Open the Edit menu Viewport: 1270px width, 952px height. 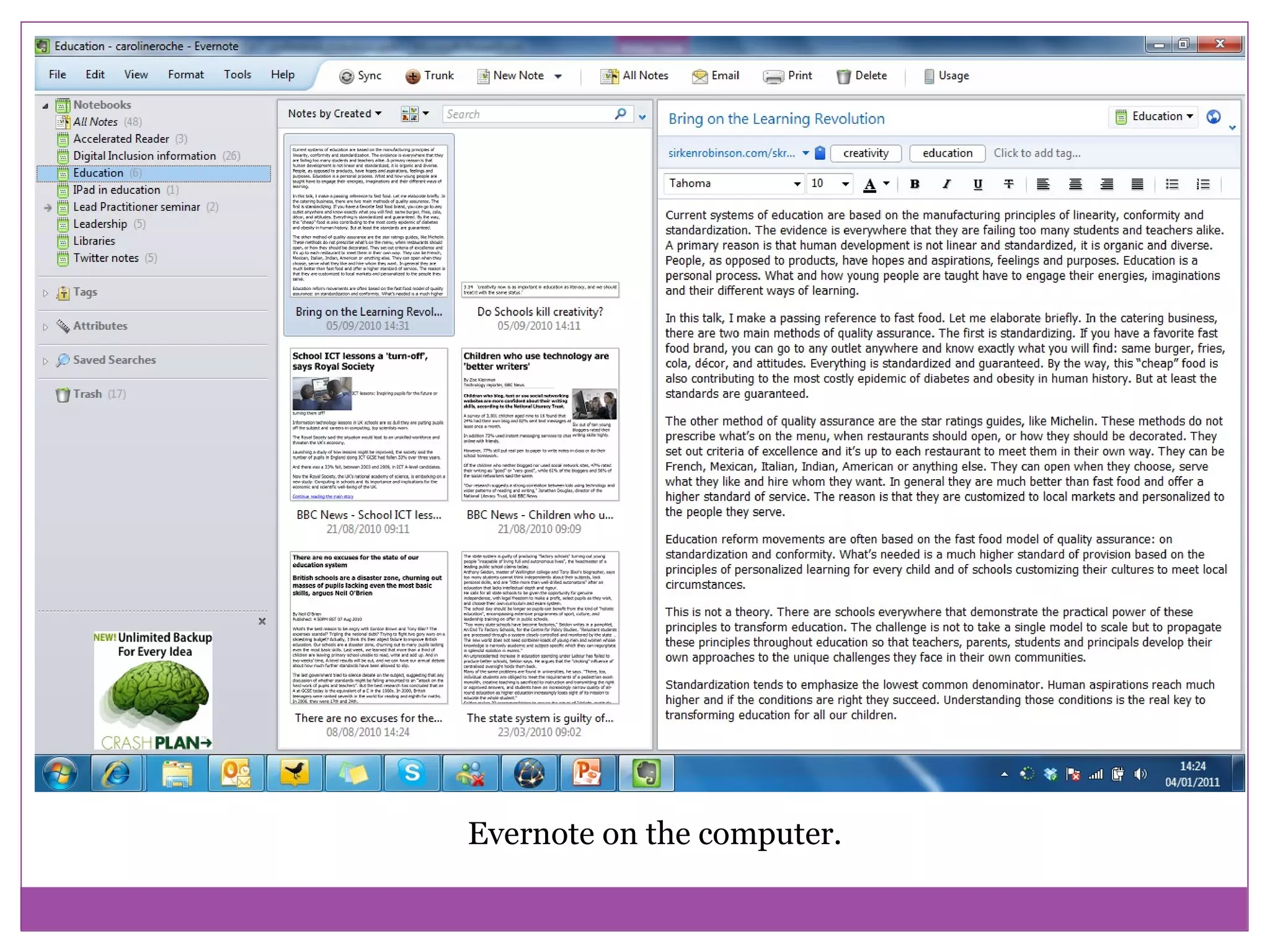[x=95, y=74]
